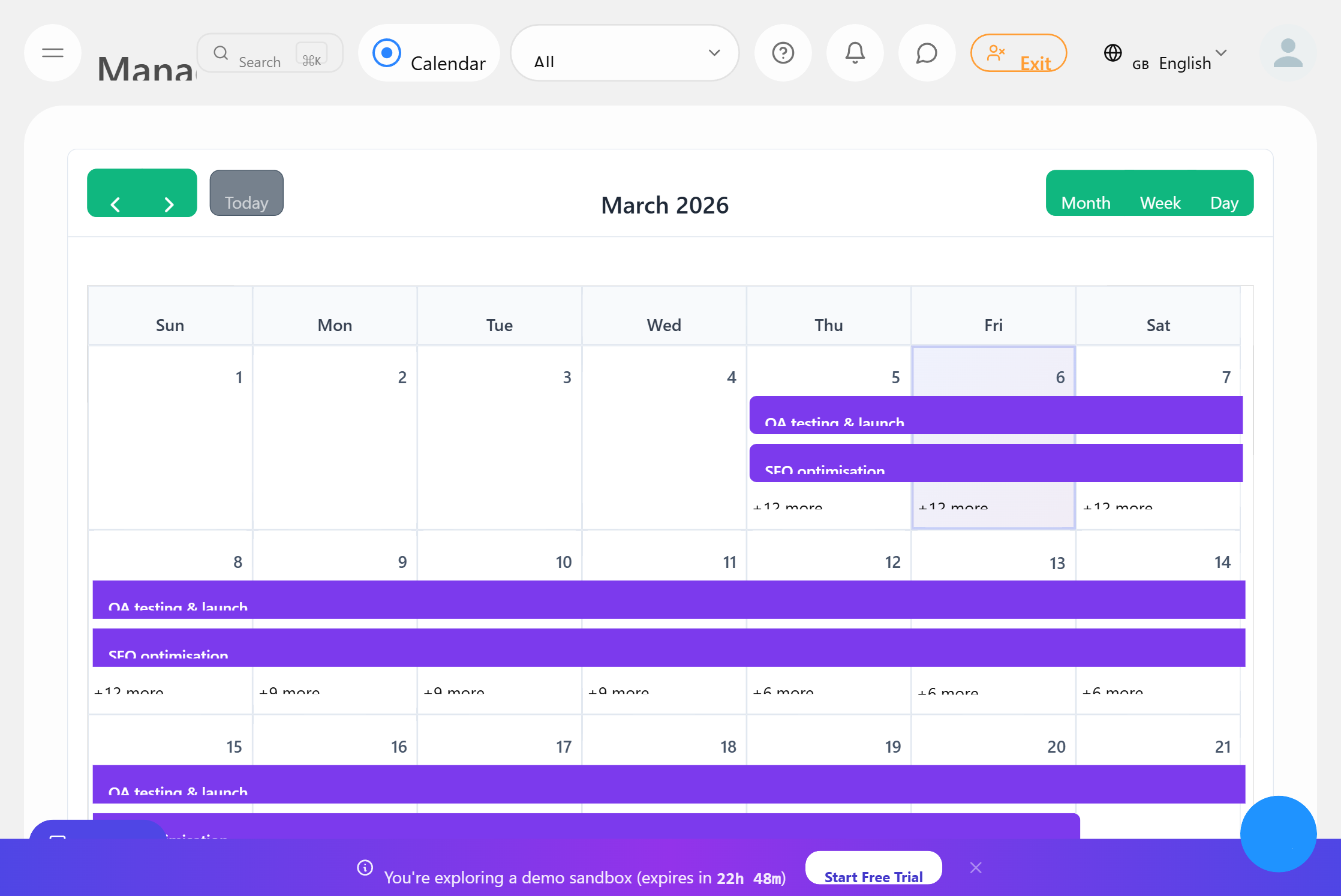Image resolution: width=1341 pixels, height=896 pixels.
Task: Switch to Week view
Action: pyautogui.click(x=1160, y=203)
